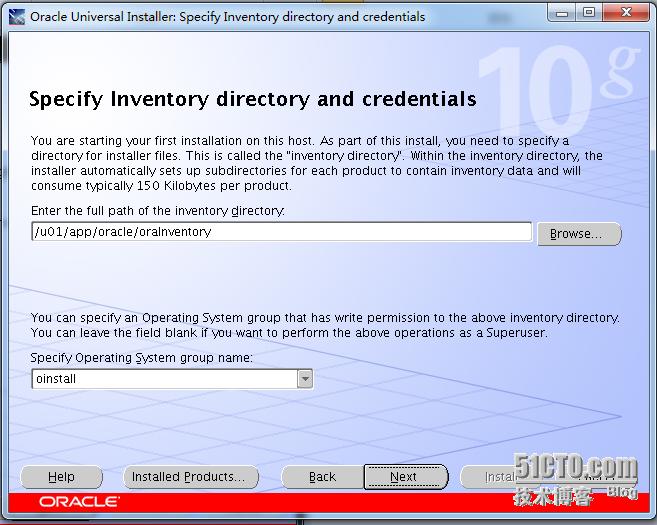Click the Install button
Screen dimensions: 657x525
tap(499, 477)
